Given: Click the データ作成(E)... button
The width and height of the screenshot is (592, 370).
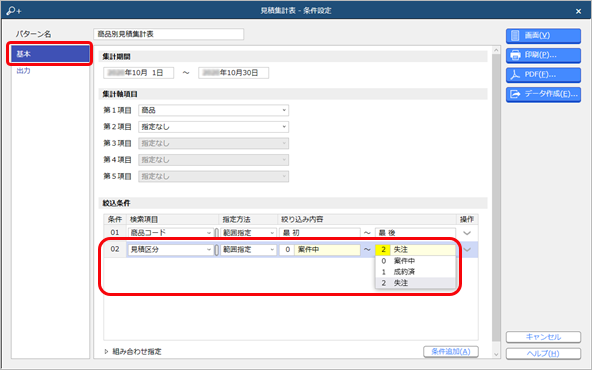Looking at the screenshot, I should coord(543,94).
